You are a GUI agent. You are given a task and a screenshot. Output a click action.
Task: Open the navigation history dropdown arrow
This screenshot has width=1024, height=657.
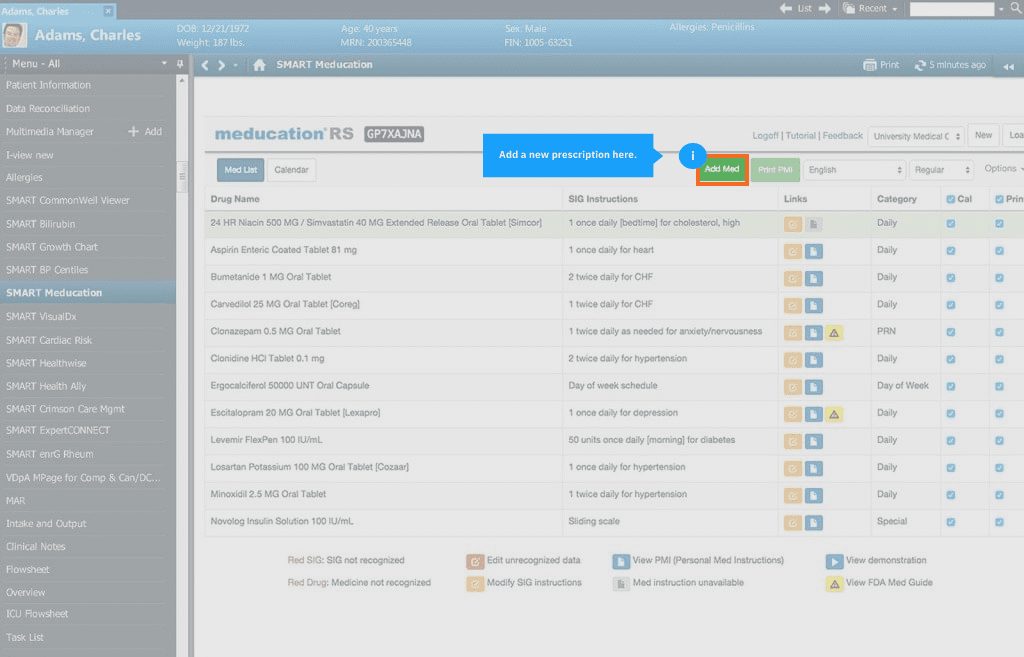[x=236, y=65]
